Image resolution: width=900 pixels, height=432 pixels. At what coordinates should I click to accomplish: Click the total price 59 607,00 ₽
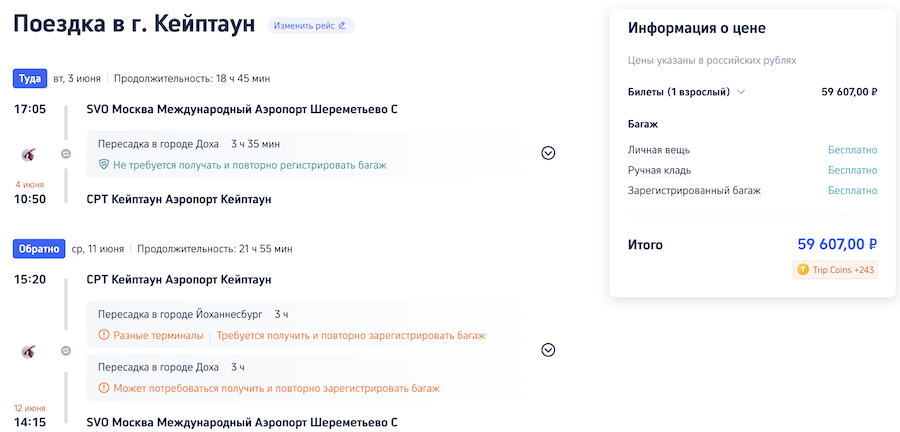[836, 244]
